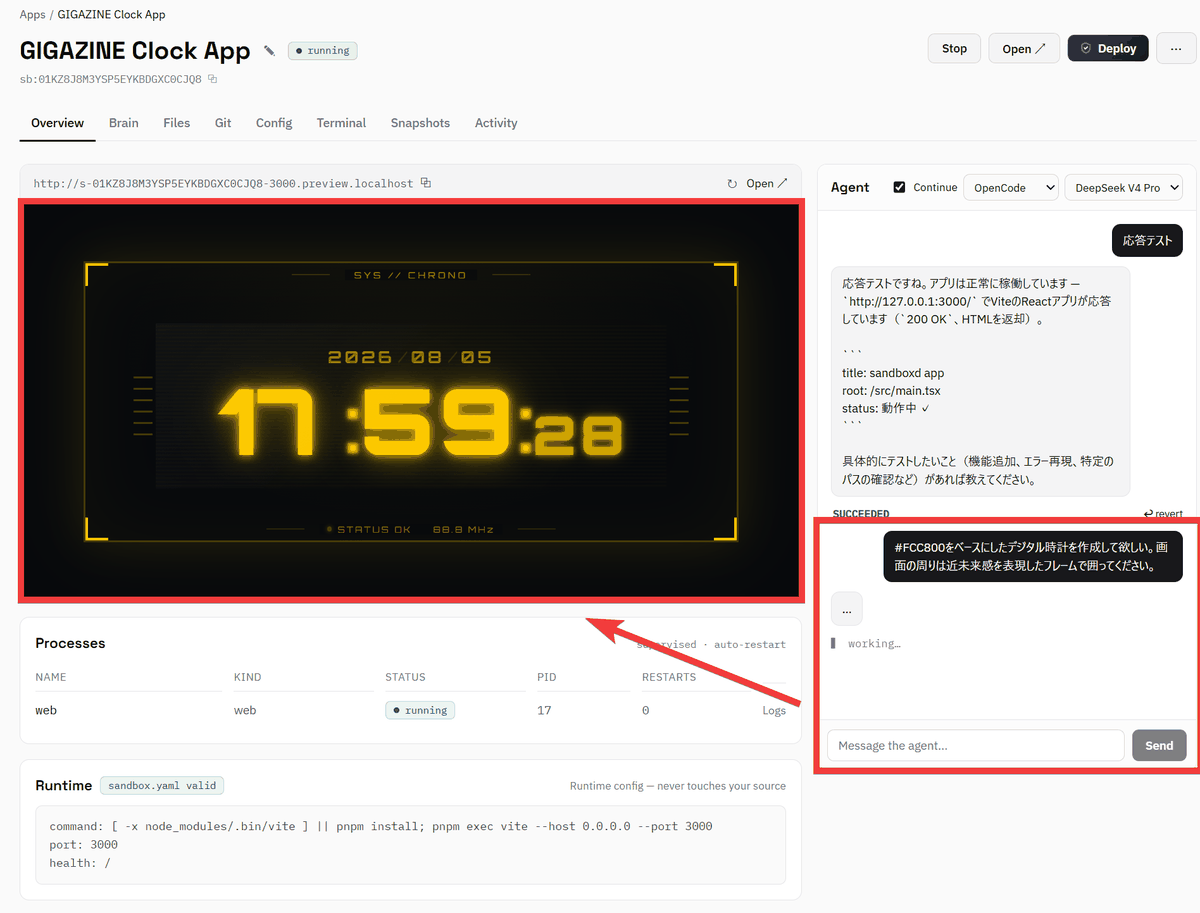Open the three-dot more options menu
This screenshot has height=913, width=1200.
tap(1175, 48)
